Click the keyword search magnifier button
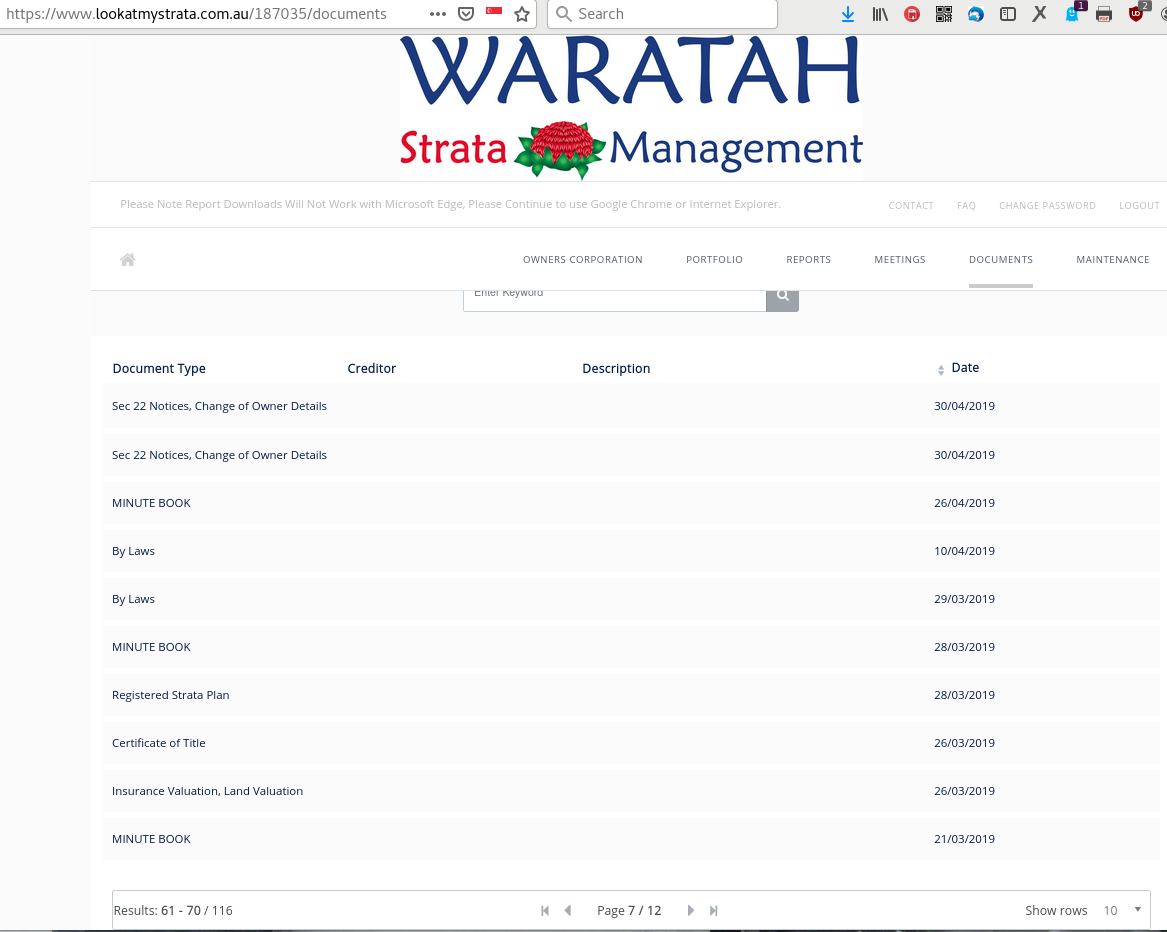 [782, 299]
